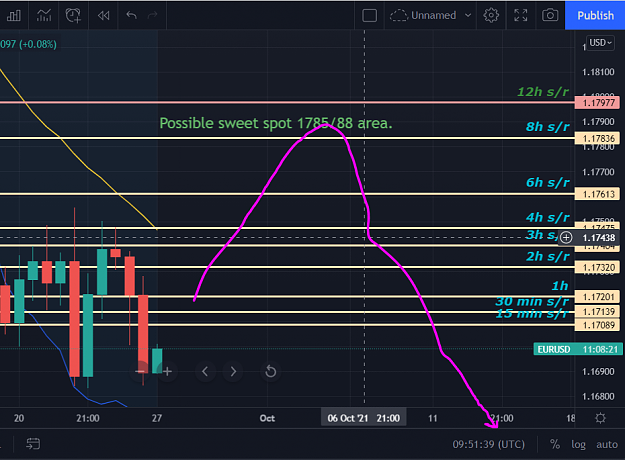625x460 pixels.
Task: Select the '4h s/r' label
Action: (x=548, y=218)
